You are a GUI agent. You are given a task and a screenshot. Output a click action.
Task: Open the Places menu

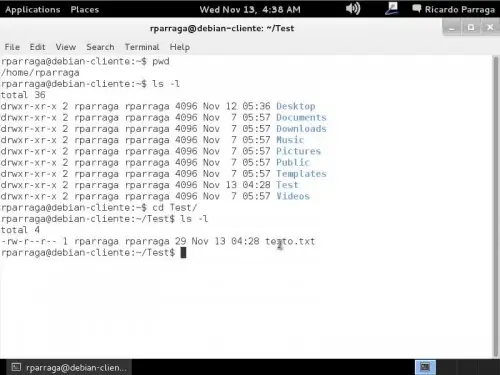[x=85, y=9]
